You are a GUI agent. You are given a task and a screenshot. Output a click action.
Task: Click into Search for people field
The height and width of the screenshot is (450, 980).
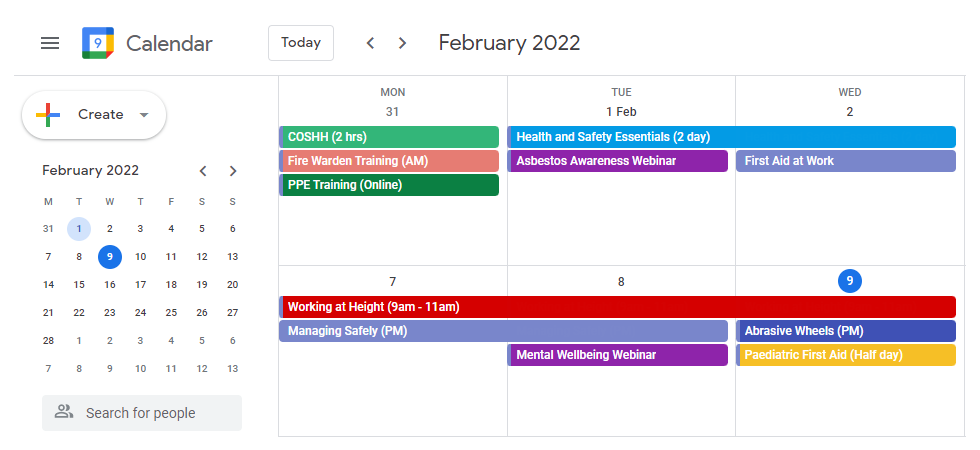coord(142,413)
